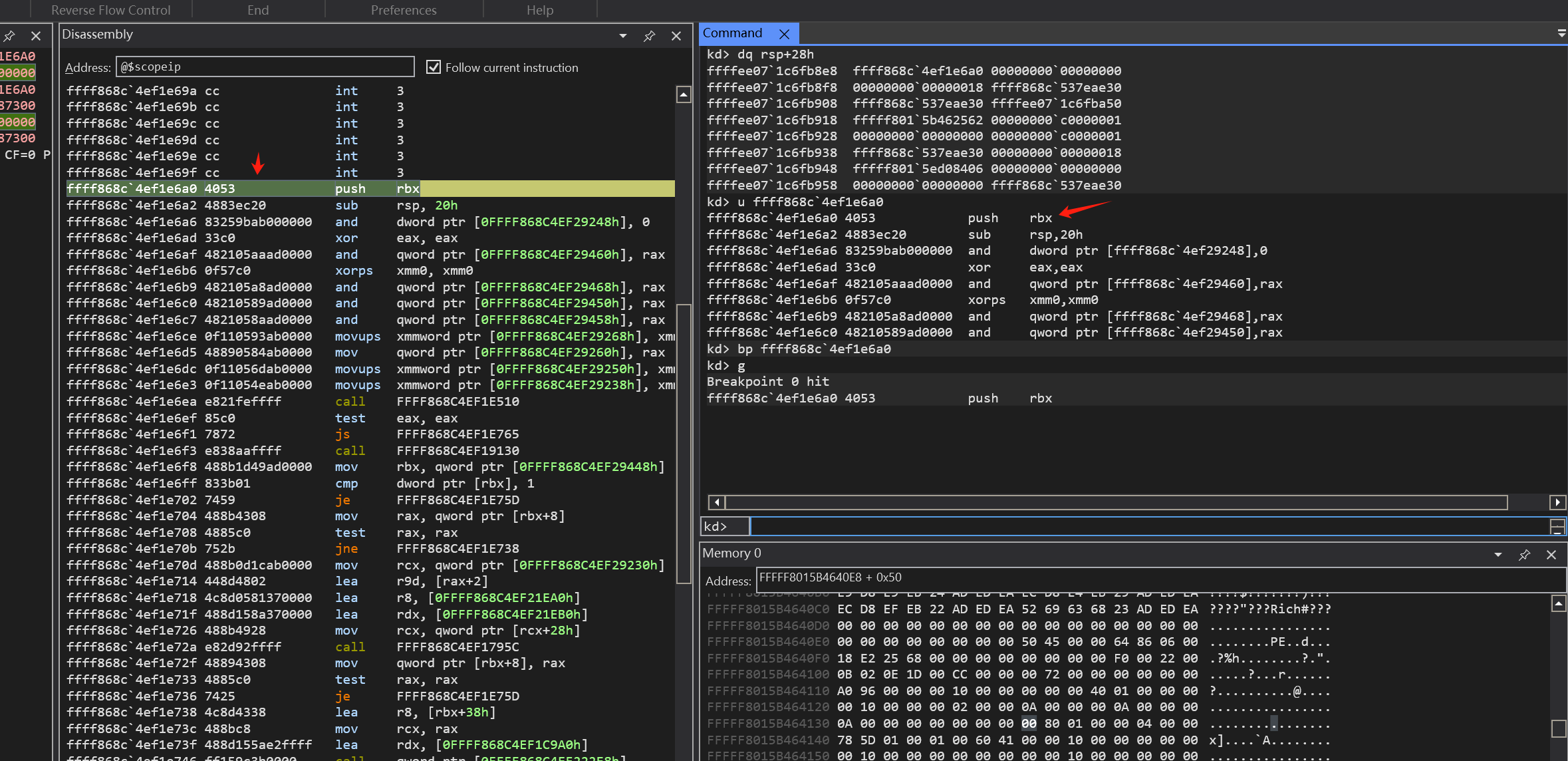Click lea r9d, [rax+2] line
This screenshot has height=761, width=1568.
click(370, 581)
